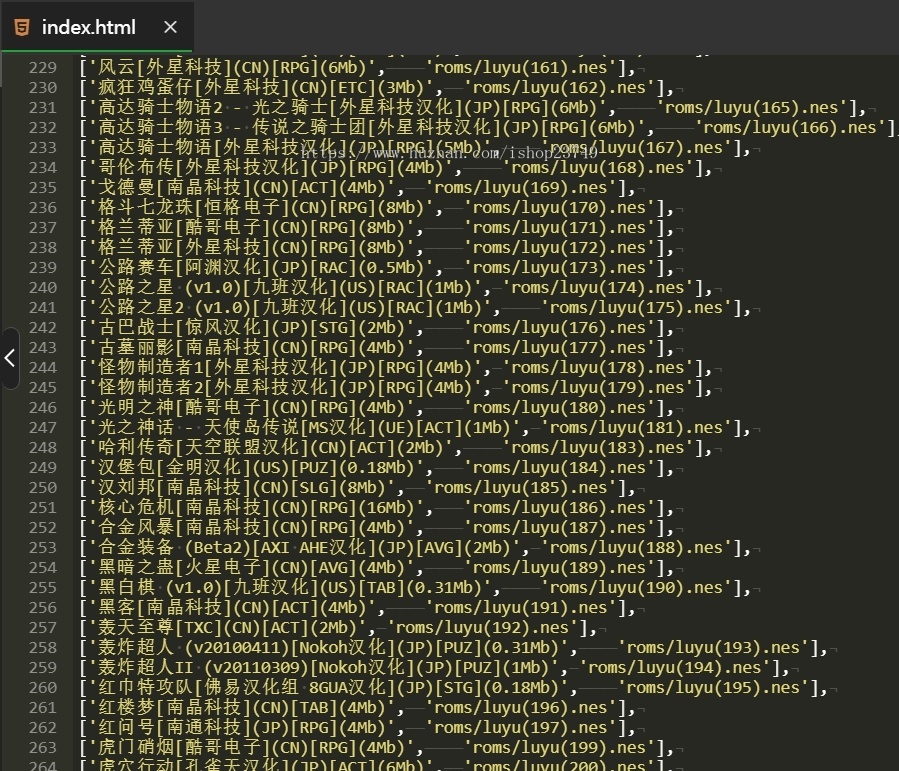Click the string starting '哥伦布传' on line 234

click(x=271, y=168)
